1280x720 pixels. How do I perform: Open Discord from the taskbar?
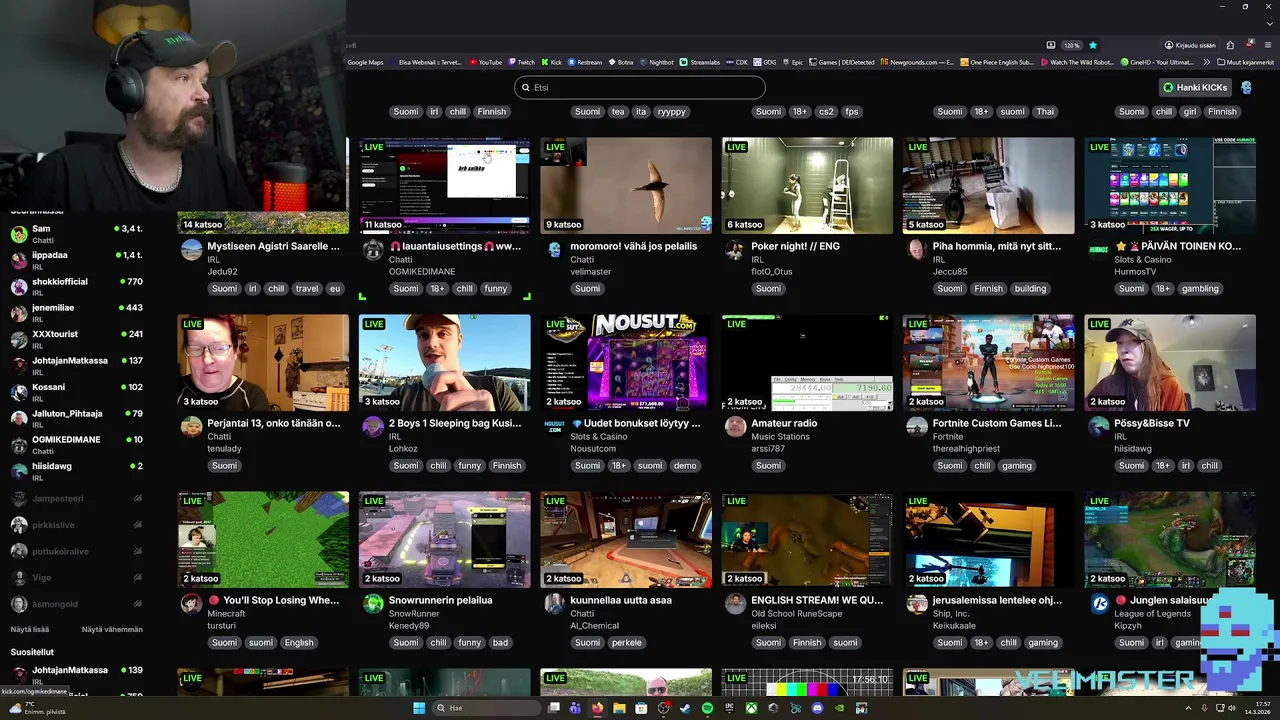[x=817, y=708]
